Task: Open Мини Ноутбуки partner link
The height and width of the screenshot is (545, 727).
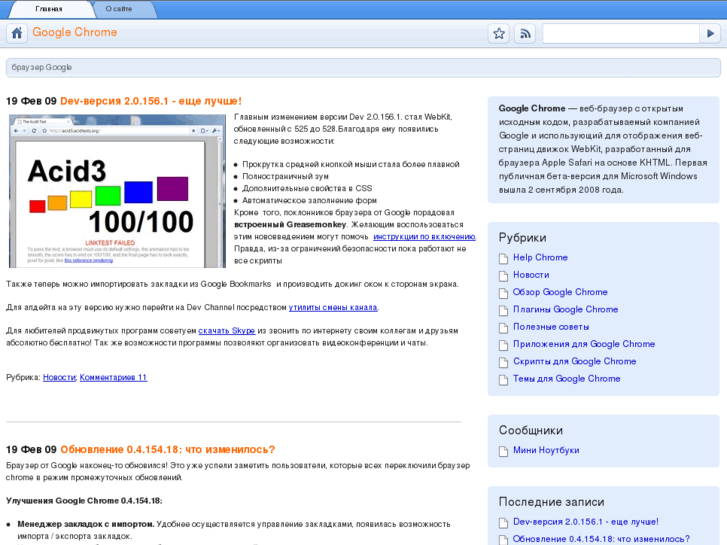Action: click(x=546, y=450)
